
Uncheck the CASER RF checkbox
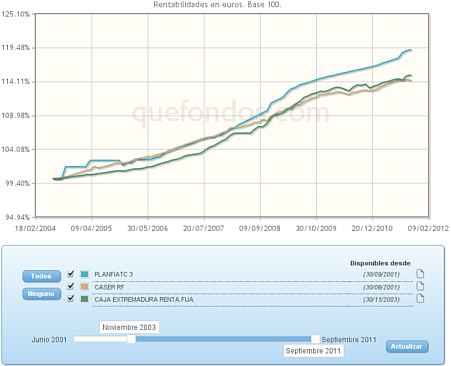pyautogui.click(x=71, y=286)
